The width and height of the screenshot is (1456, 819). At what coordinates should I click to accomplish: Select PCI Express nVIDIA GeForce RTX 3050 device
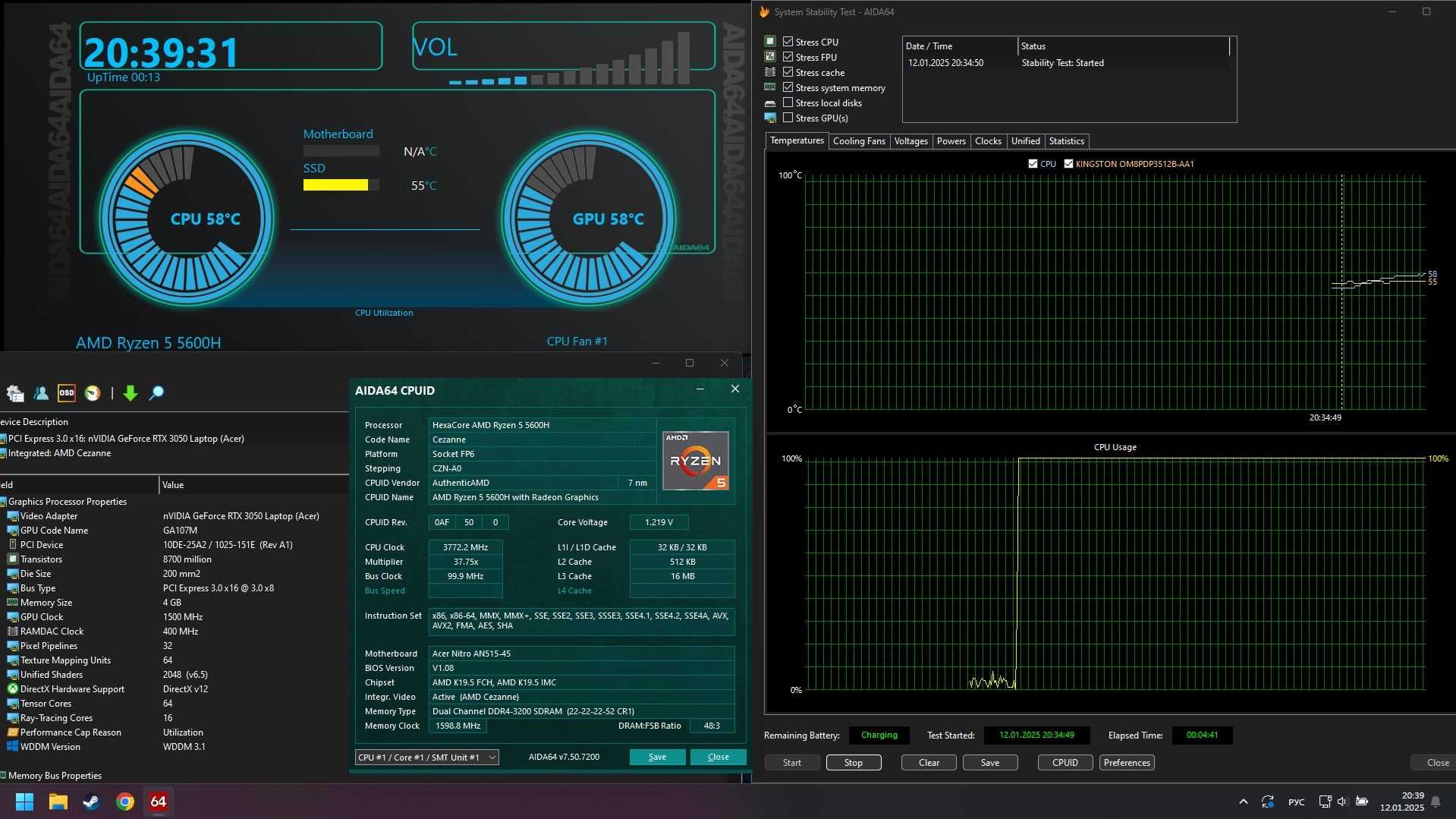[126, 439]
